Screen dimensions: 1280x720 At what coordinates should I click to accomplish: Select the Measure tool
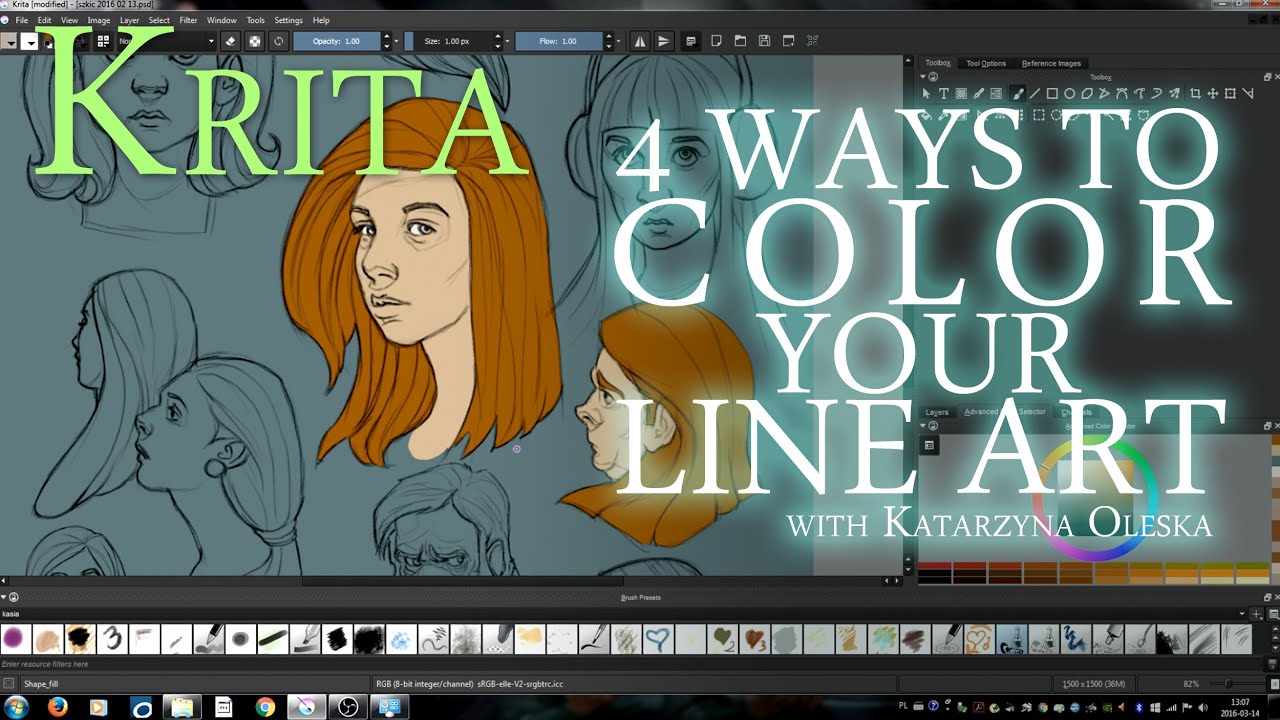(1248, 93)
